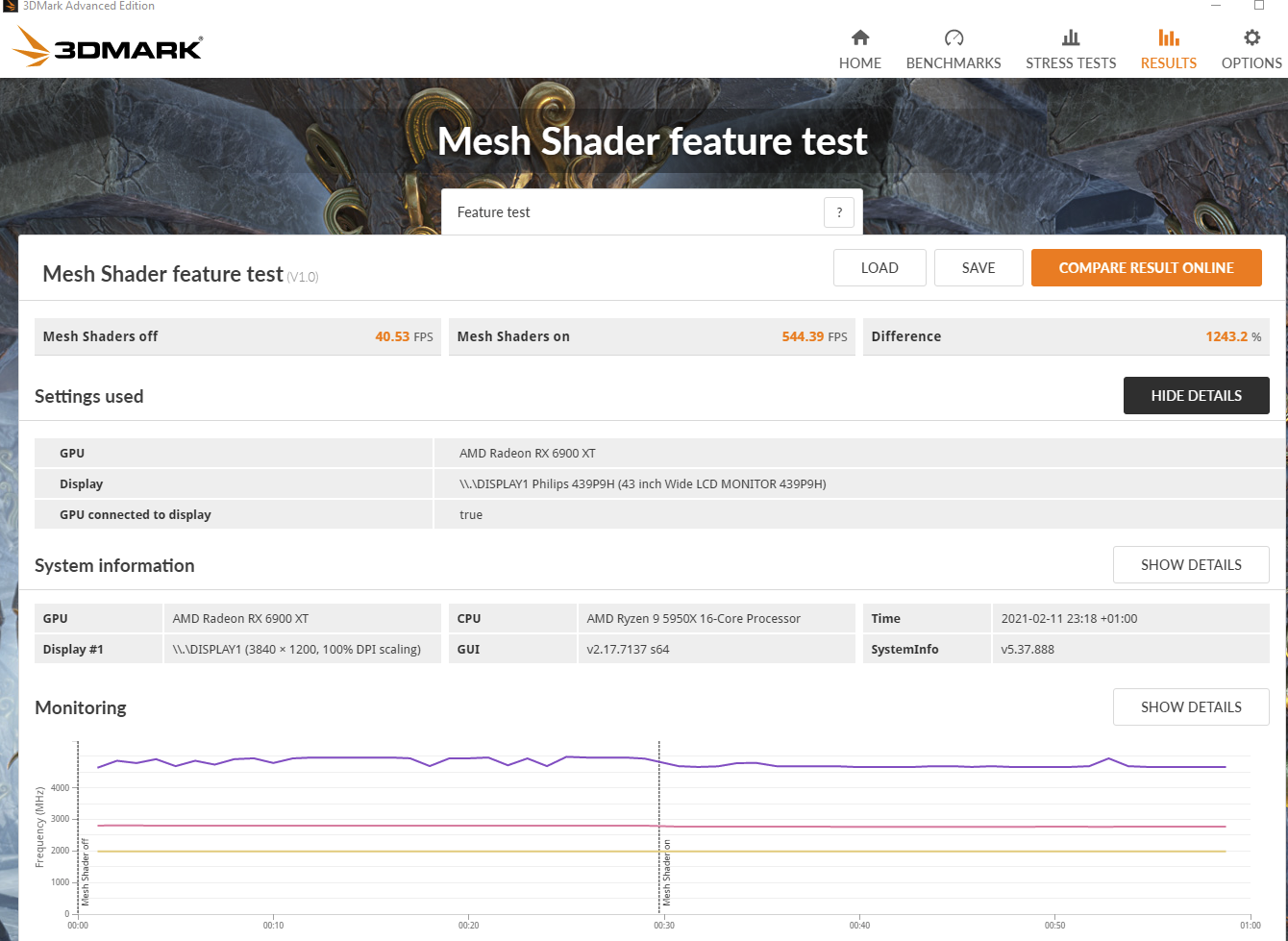The width and height of the screenshot is (1288, 941).
Task: Click the 00:30 time axis label
Action: pos(664,926)
